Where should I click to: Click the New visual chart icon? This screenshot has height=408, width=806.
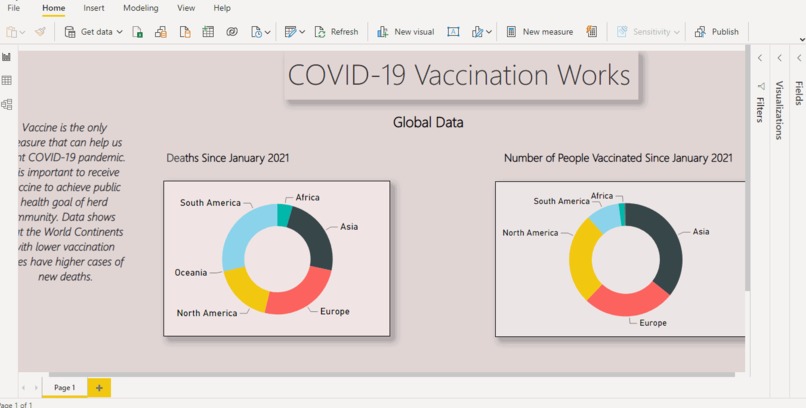[382, 32]
